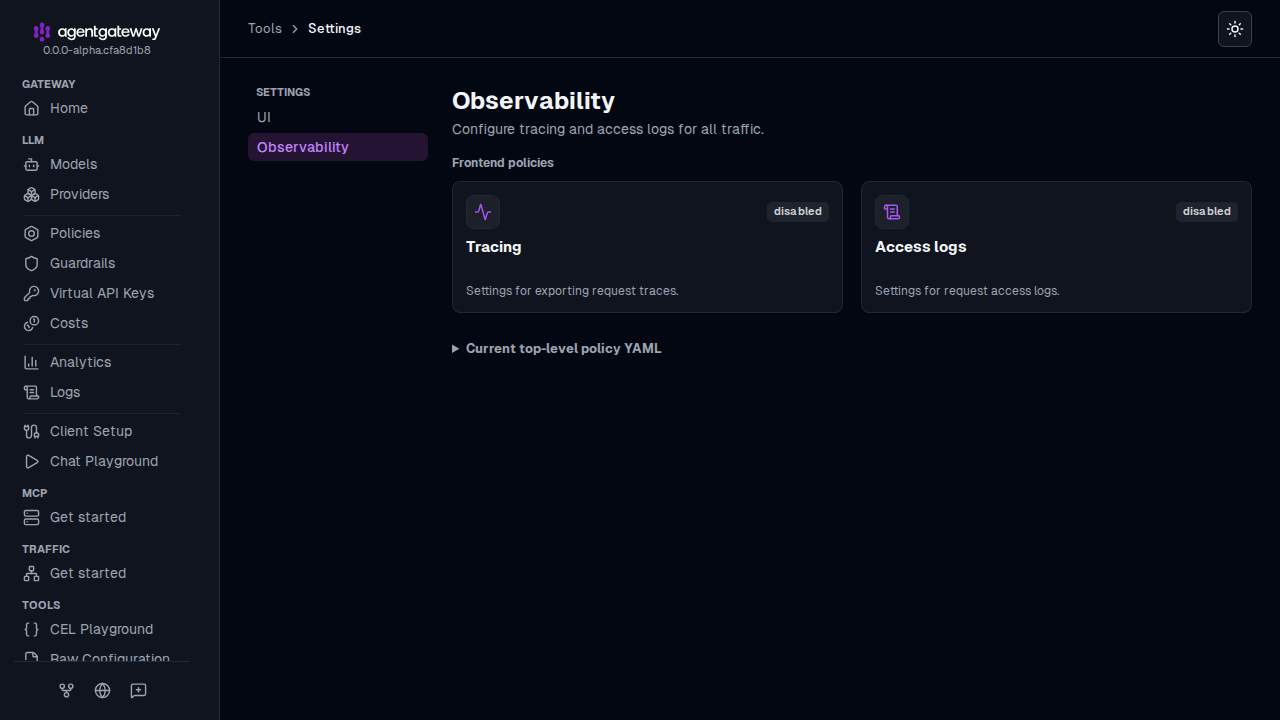The width and height of the screenshot is (1280, 720).
Task: Click the Costs coins icon
Action: click(31, 323)
